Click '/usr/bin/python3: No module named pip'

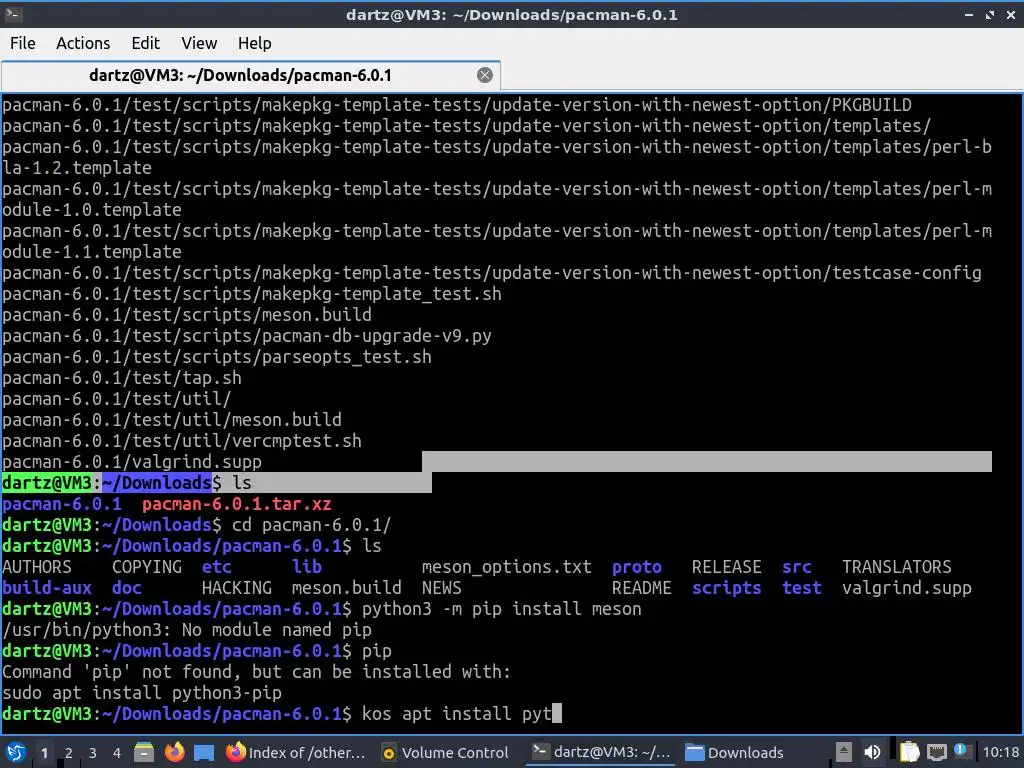tap(187, 630)
